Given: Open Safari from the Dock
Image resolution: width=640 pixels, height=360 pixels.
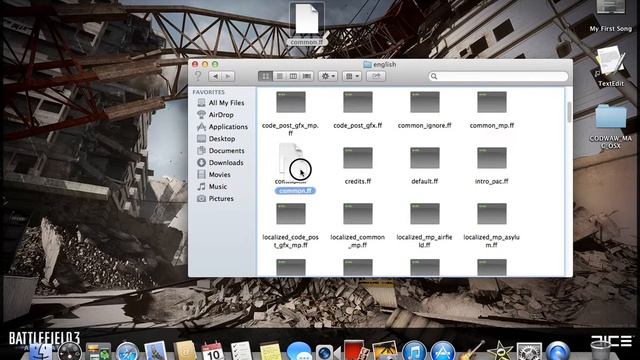Looking at the screenshot, I should pyautogui.click(x=127, y=351).
